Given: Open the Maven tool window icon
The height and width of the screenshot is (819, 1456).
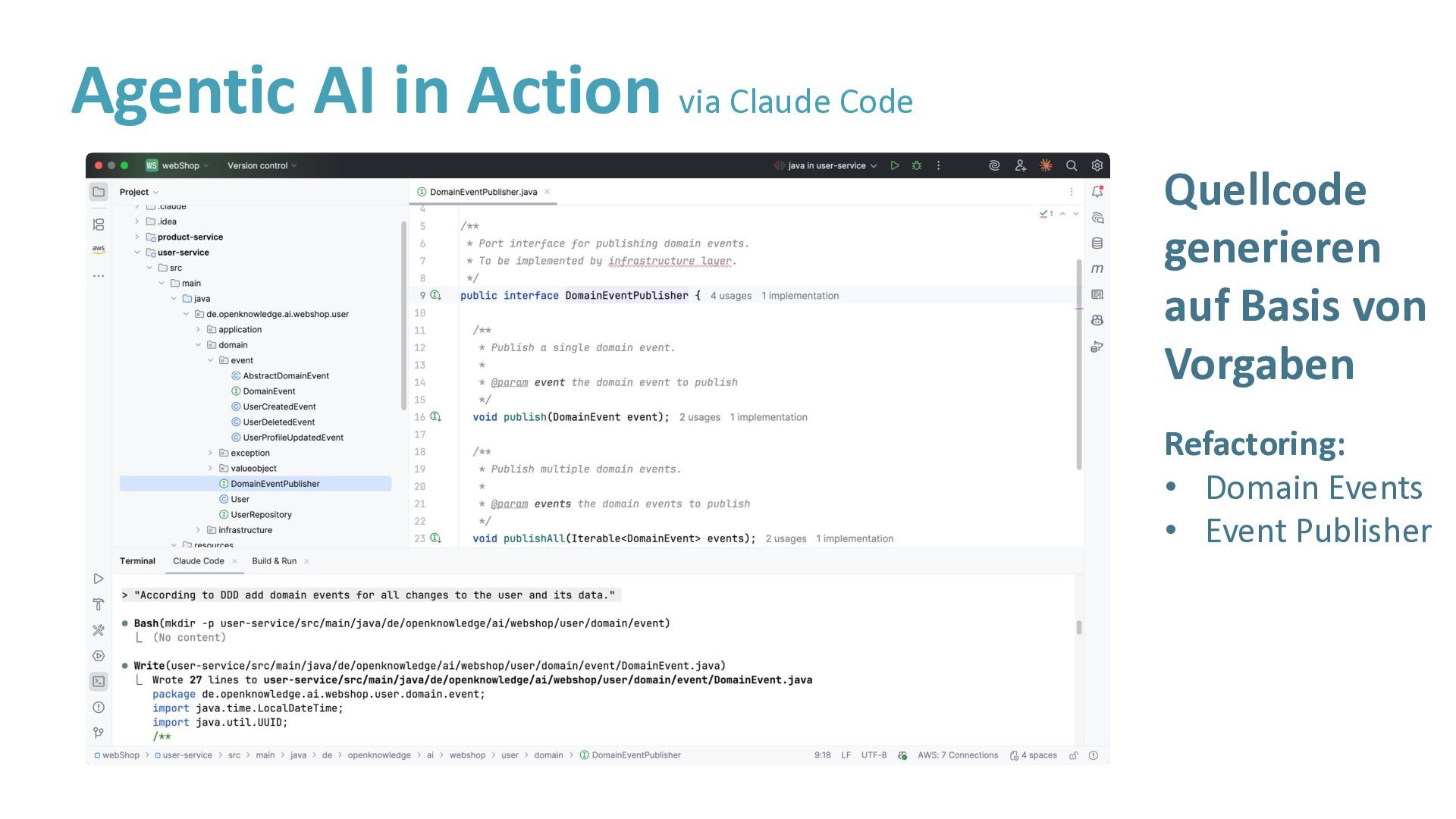Looking at the screenshot, I should 1097,268.
